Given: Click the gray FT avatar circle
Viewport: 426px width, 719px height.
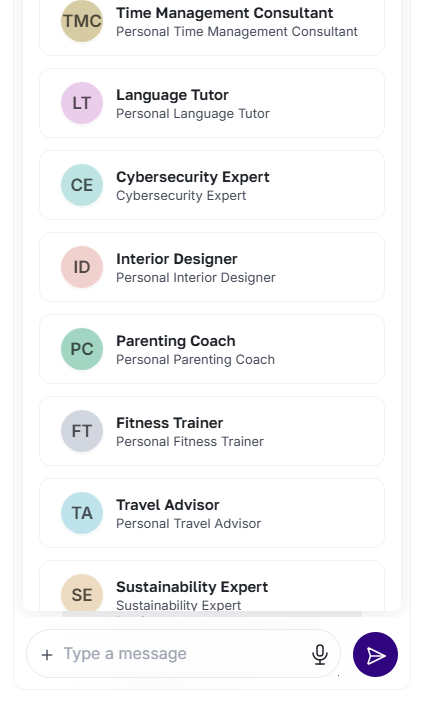Looking at the screenshot, I should (82, 431).
